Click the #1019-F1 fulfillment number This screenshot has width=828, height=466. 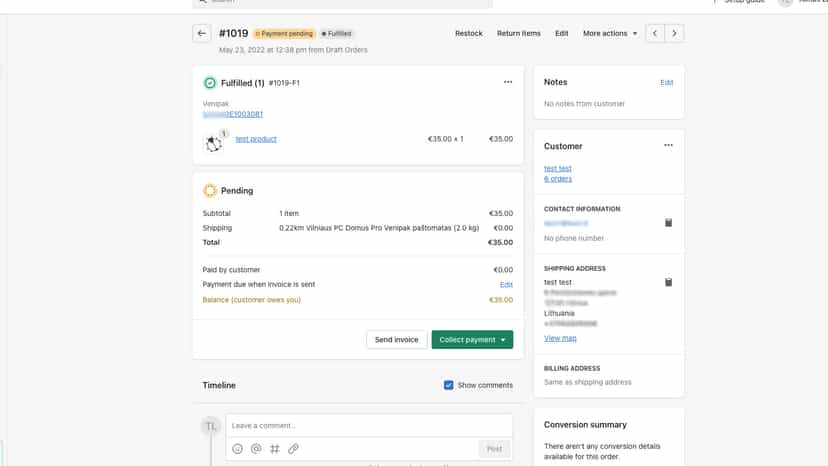coord(284,83)
